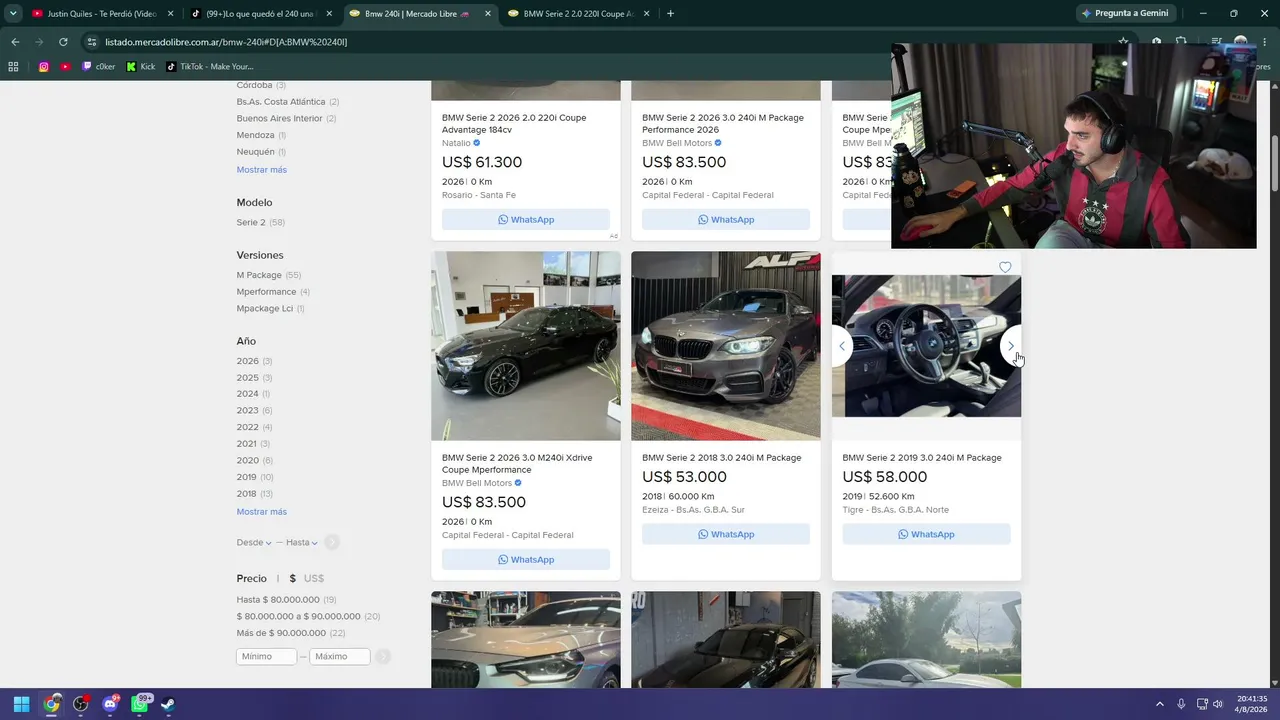Switch price currency to pesos ($)
This screenshot has height=720, width=1280.
click(x=293, y=579)
